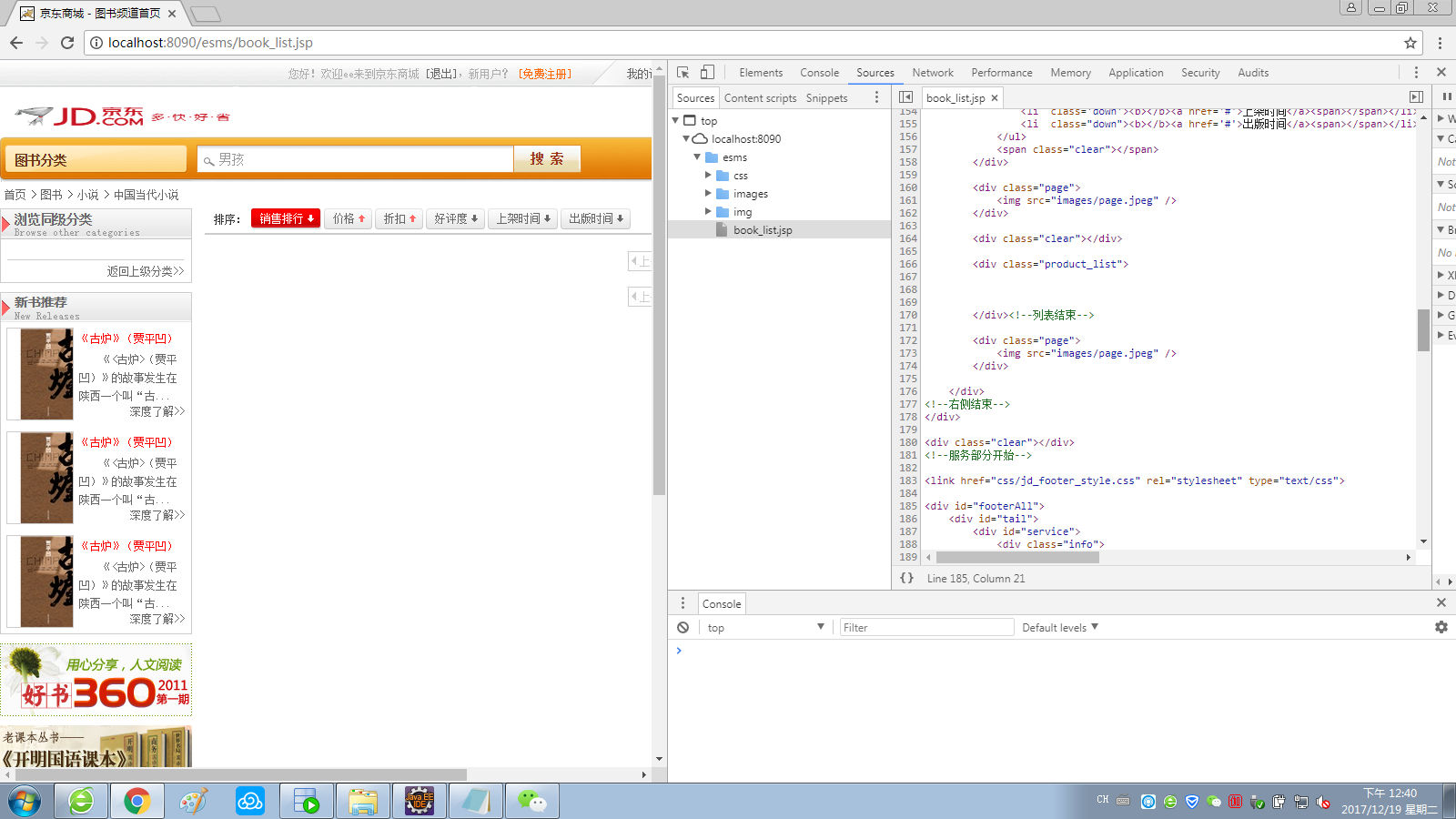Viewport: 1456px width, 819px height.
Task: Reload the page with refresh icon
Action: (67, 43)
